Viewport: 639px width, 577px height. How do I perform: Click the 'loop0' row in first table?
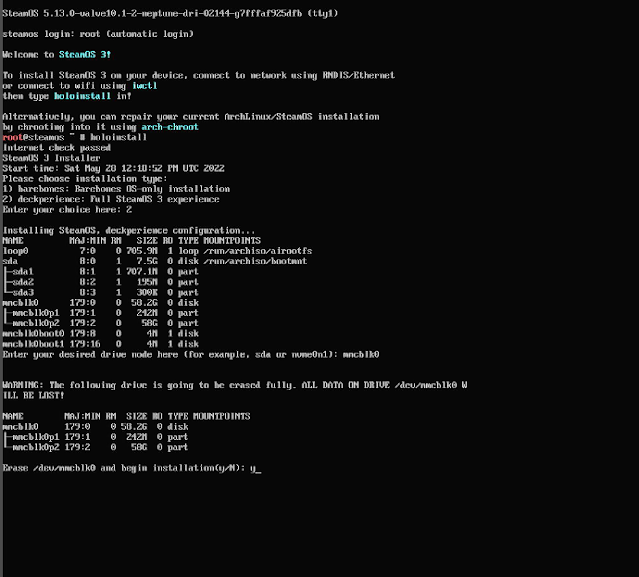[157, 251]
